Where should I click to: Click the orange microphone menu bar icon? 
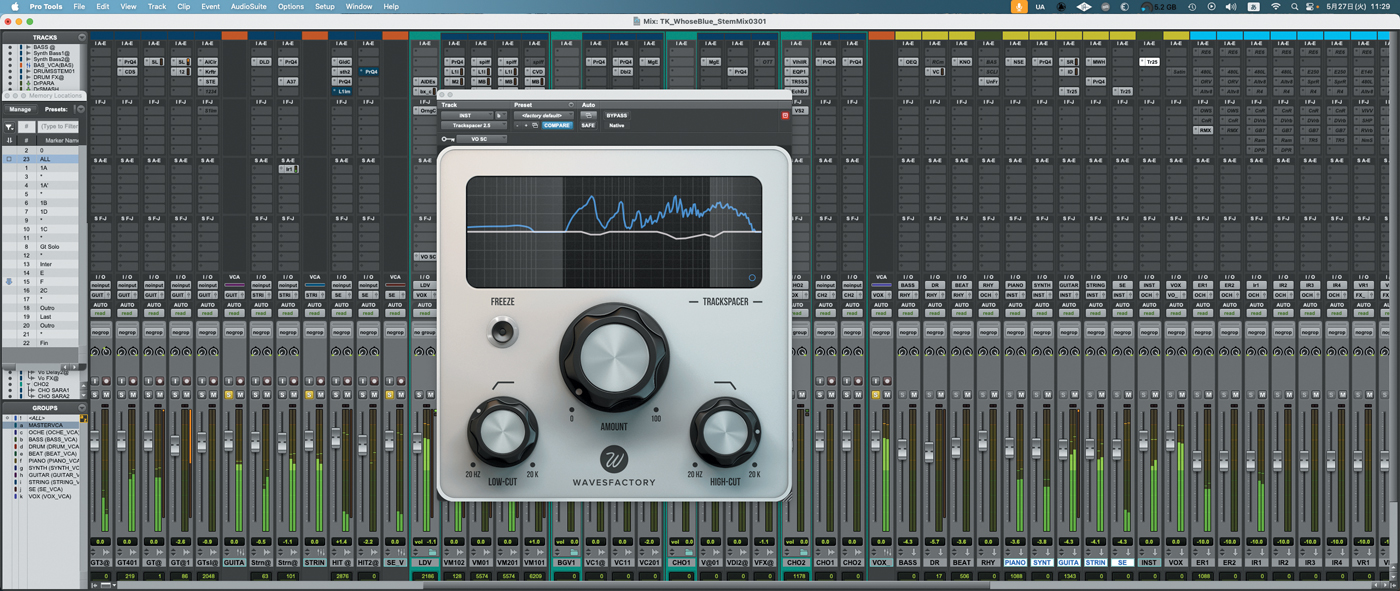(x=1019, y=6)
